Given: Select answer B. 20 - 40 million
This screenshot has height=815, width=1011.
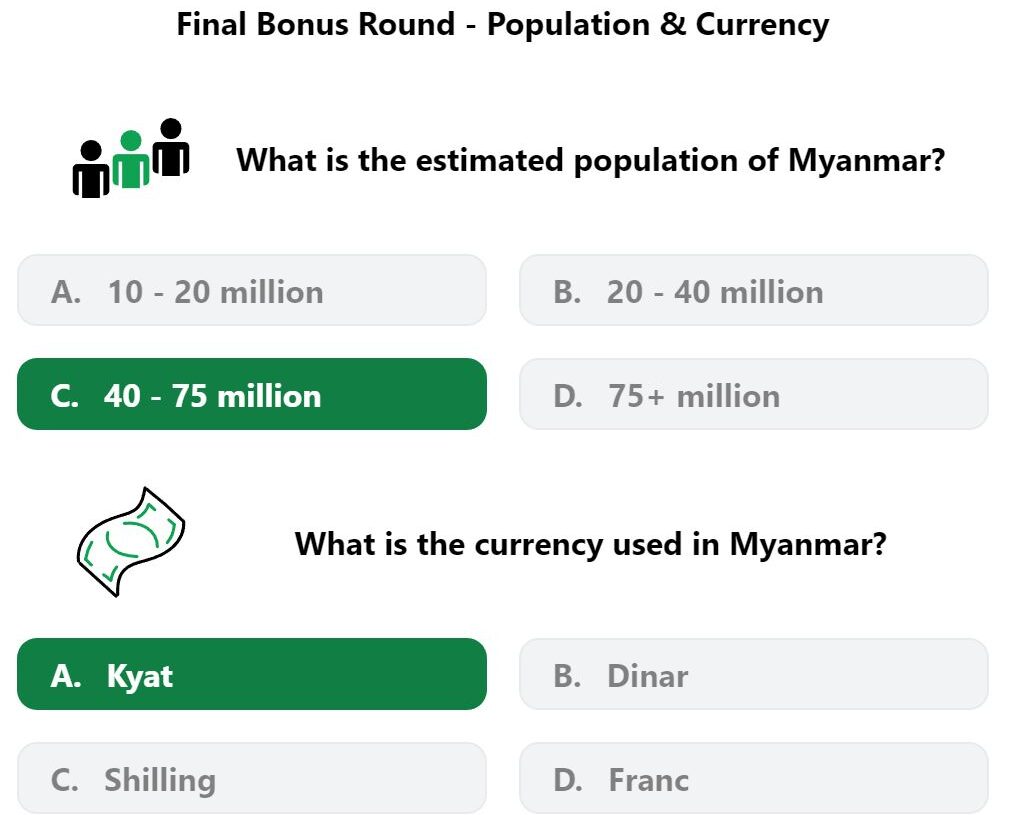Looking at the screenshot, I should (x=754, y=290).
